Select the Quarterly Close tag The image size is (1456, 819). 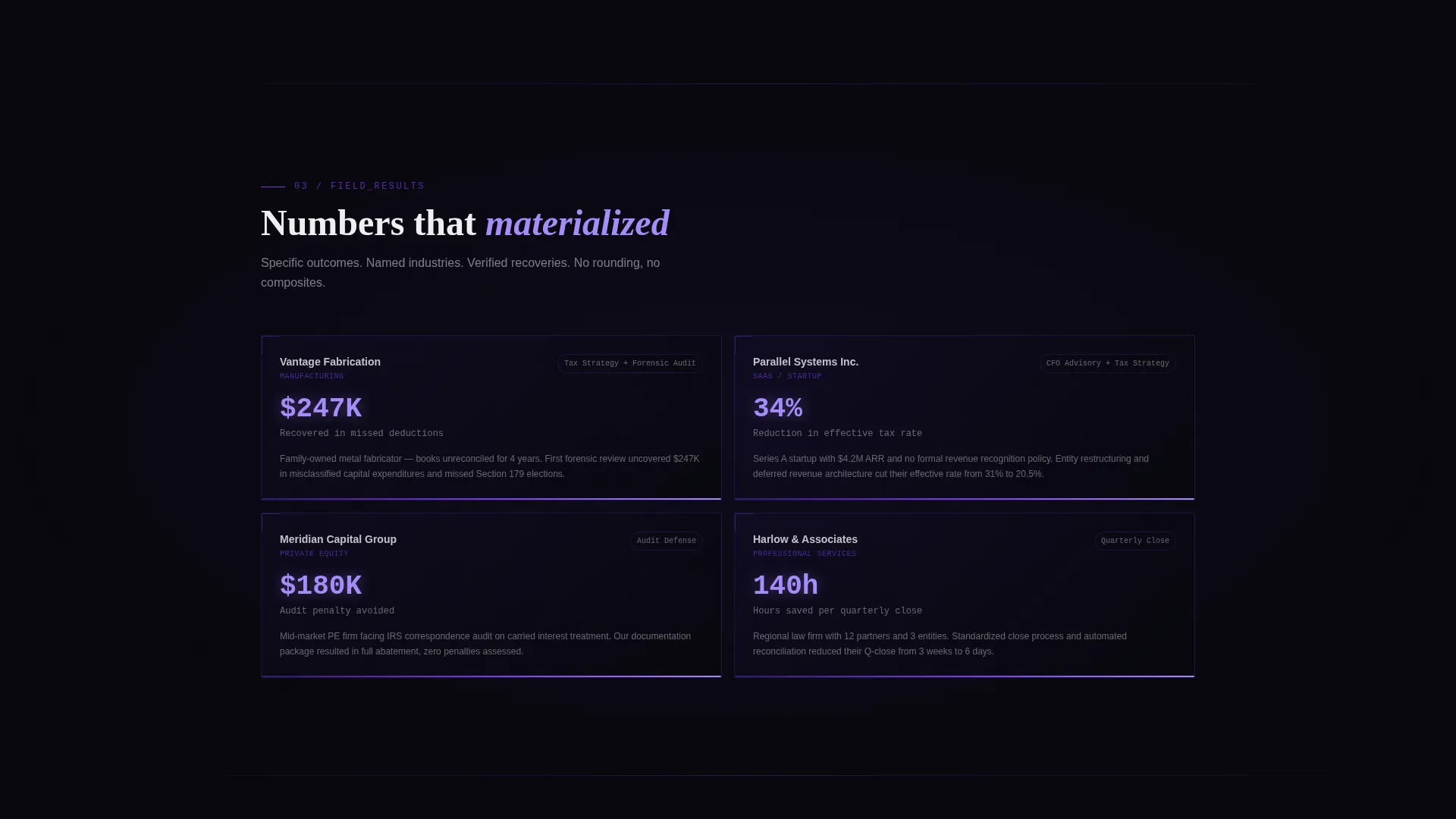click(1134, 541)
